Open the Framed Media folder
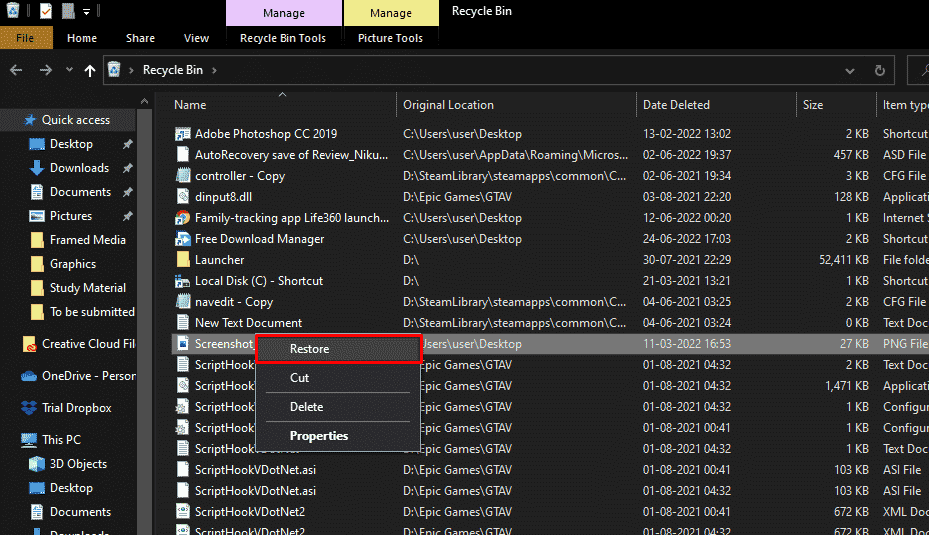This screenshot has height=535, width=929. [88, 240]
